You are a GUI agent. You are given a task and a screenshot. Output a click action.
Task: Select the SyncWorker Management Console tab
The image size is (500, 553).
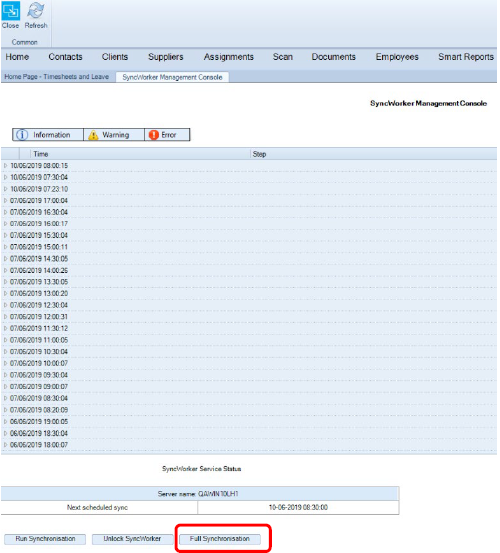pyautogui.click(x=172, y=77)
